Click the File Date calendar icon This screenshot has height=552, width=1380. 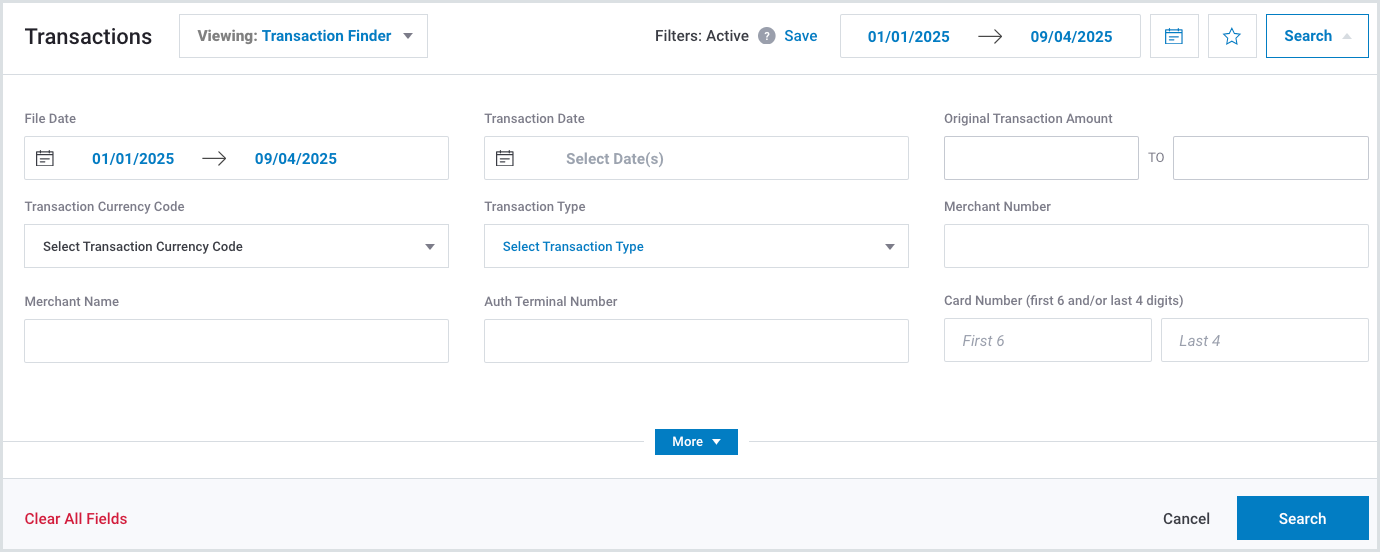[45, 158]
